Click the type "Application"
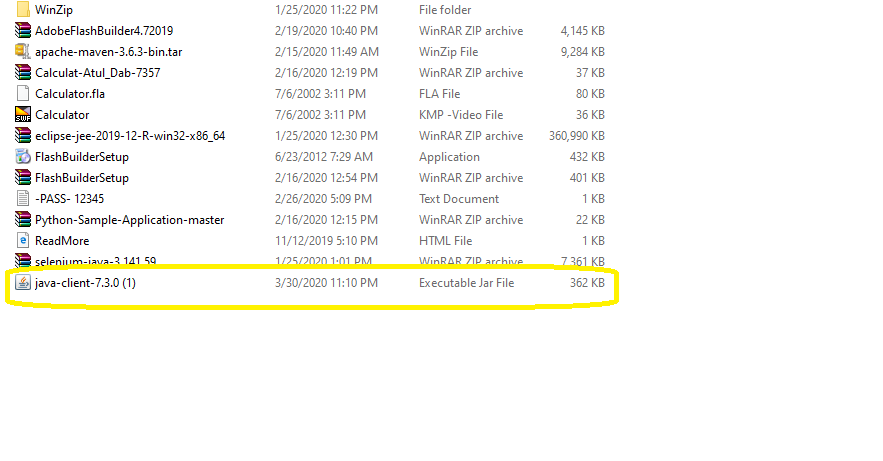This screenshot has height=461, width=883. (449, 157)
